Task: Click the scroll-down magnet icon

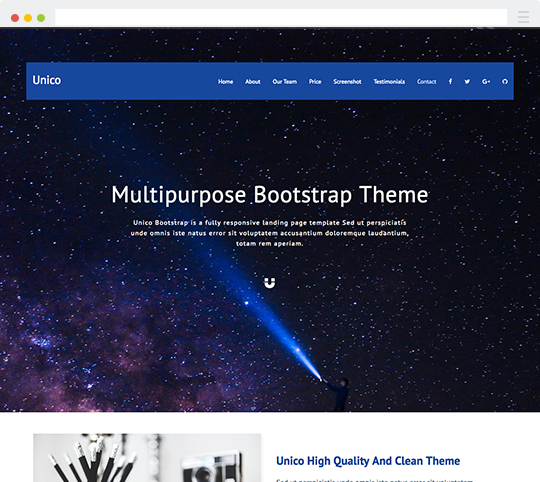Action: 269,283
